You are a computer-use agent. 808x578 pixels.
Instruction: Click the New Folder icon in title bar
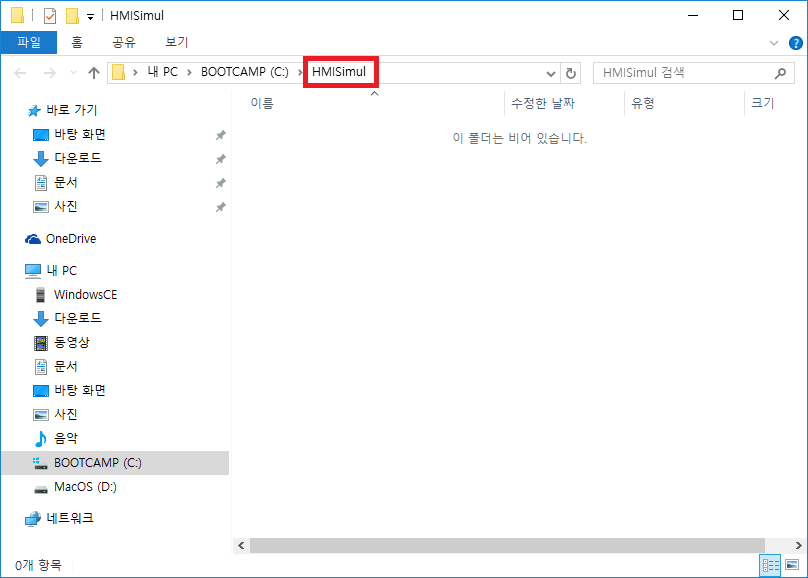[72, 16]
